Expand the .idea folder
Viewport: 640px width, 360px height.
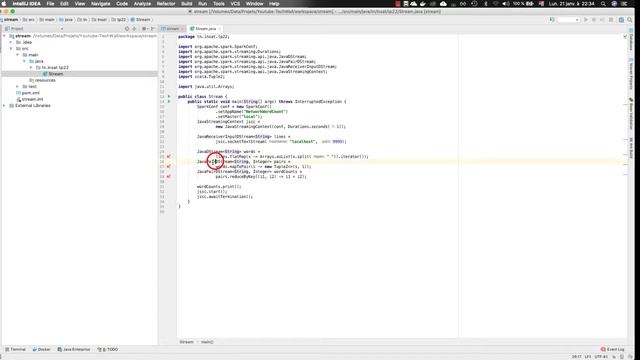(11, 42)
